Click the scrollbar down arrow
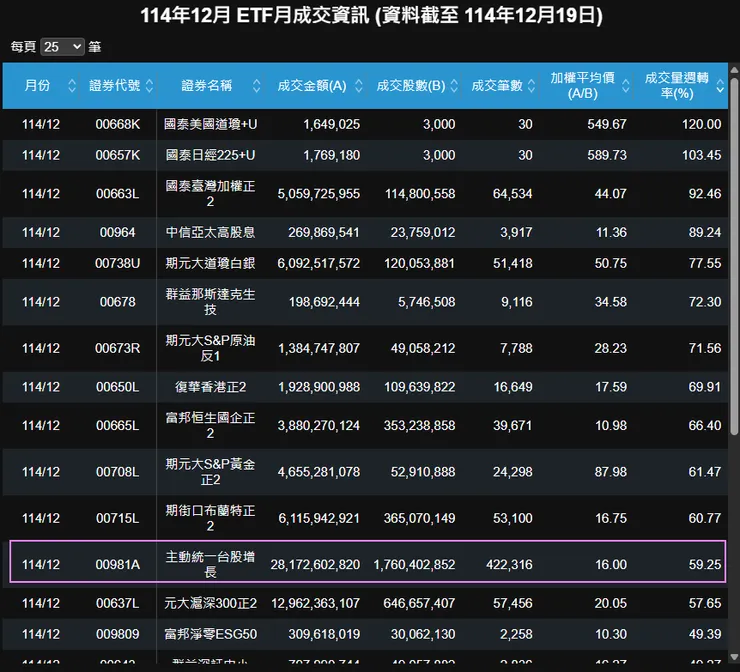Viewport: 740px width, 672px height. tap(734, 656)
